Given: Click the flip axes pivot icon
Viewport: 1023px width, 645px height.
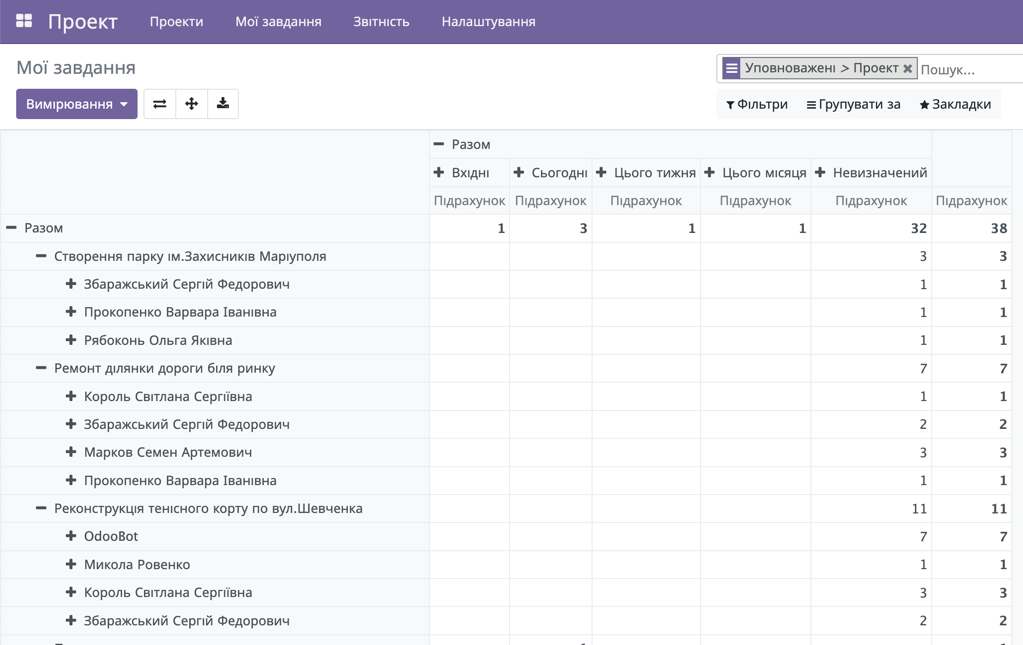Looking at the screenshot, I should pos(159,103).
